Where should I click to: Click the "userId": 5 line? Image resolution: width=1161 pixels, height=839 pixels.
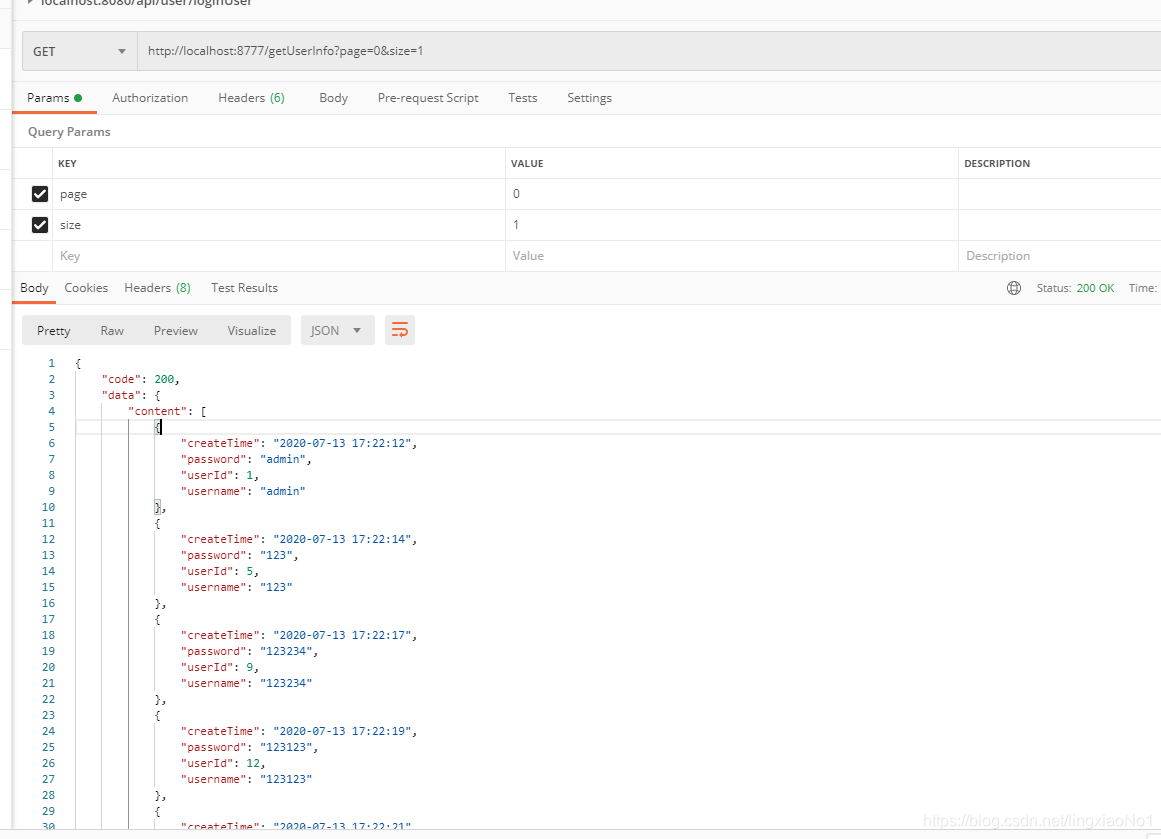coord(220,572)
